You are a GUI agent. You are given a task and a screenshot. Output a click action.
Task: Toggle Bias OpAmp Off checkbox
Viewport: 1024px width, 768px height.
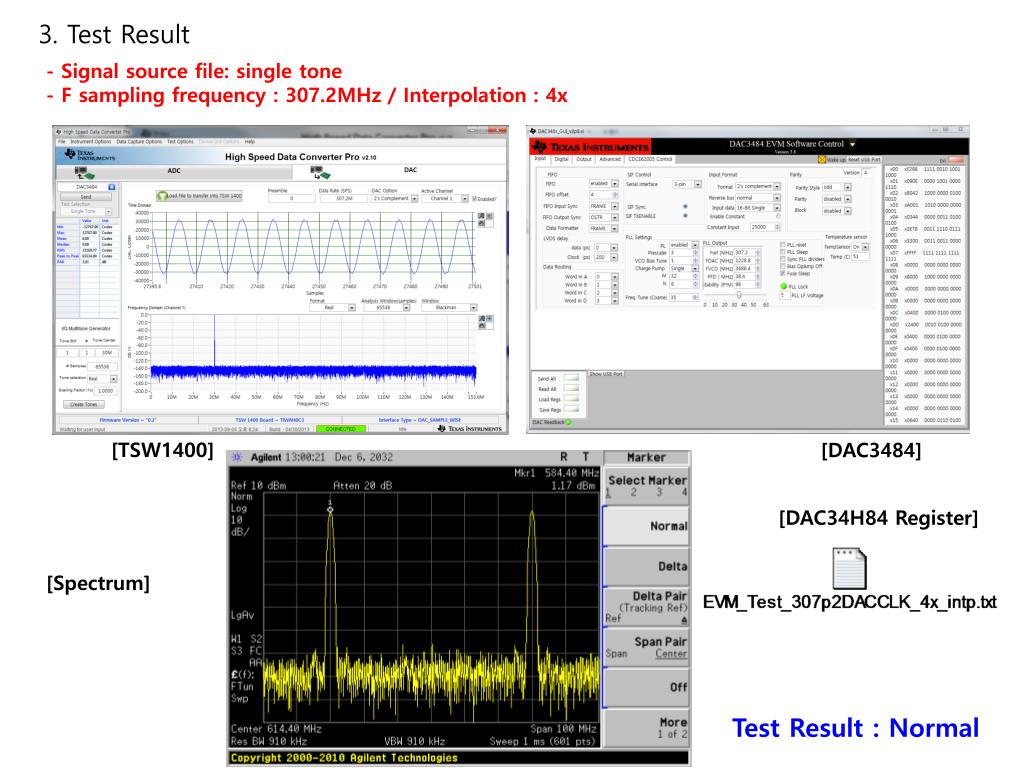(x=782, y=266)
